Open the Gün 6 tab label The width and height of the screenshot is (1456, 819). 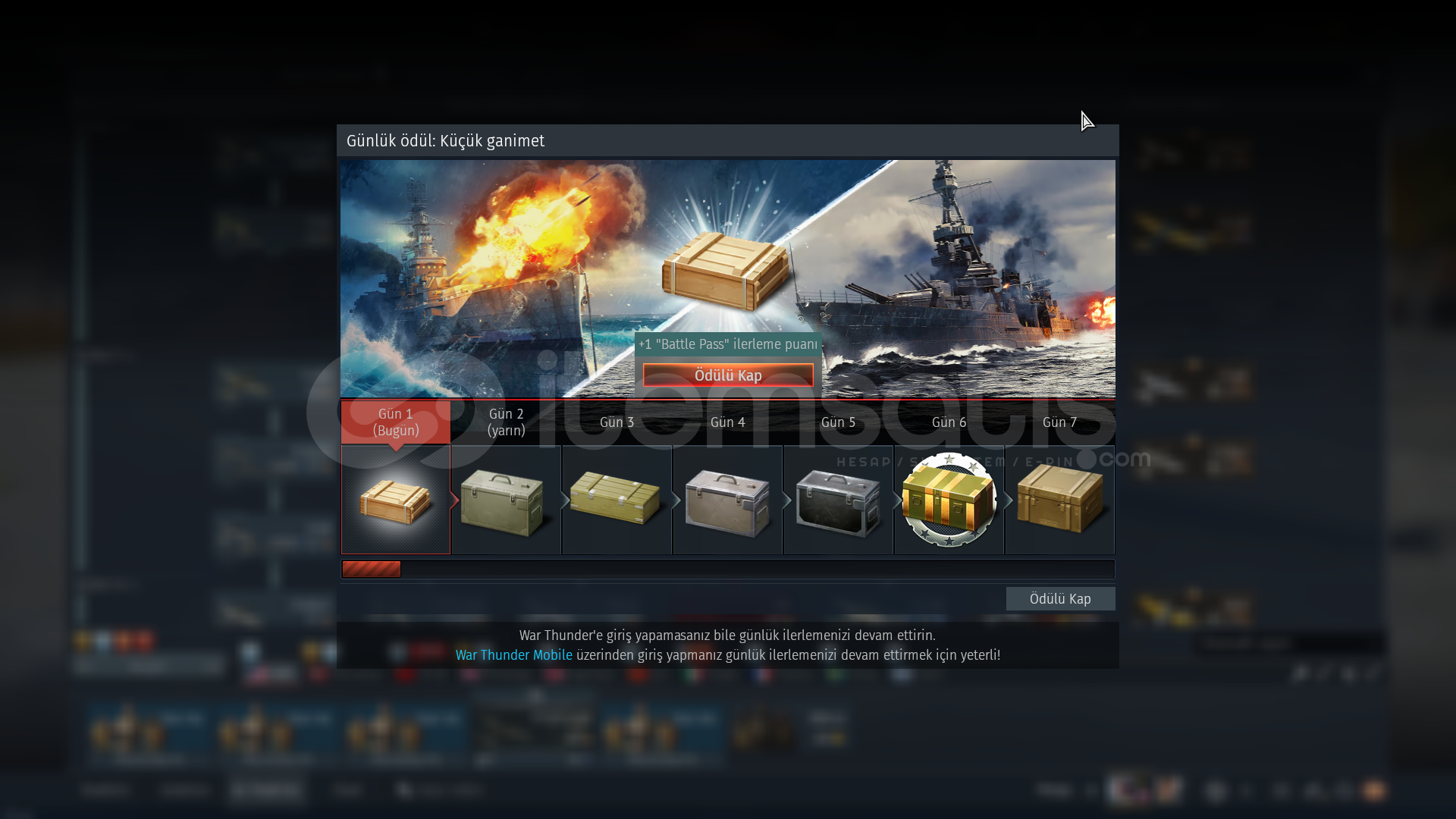(x=949, y=422)
